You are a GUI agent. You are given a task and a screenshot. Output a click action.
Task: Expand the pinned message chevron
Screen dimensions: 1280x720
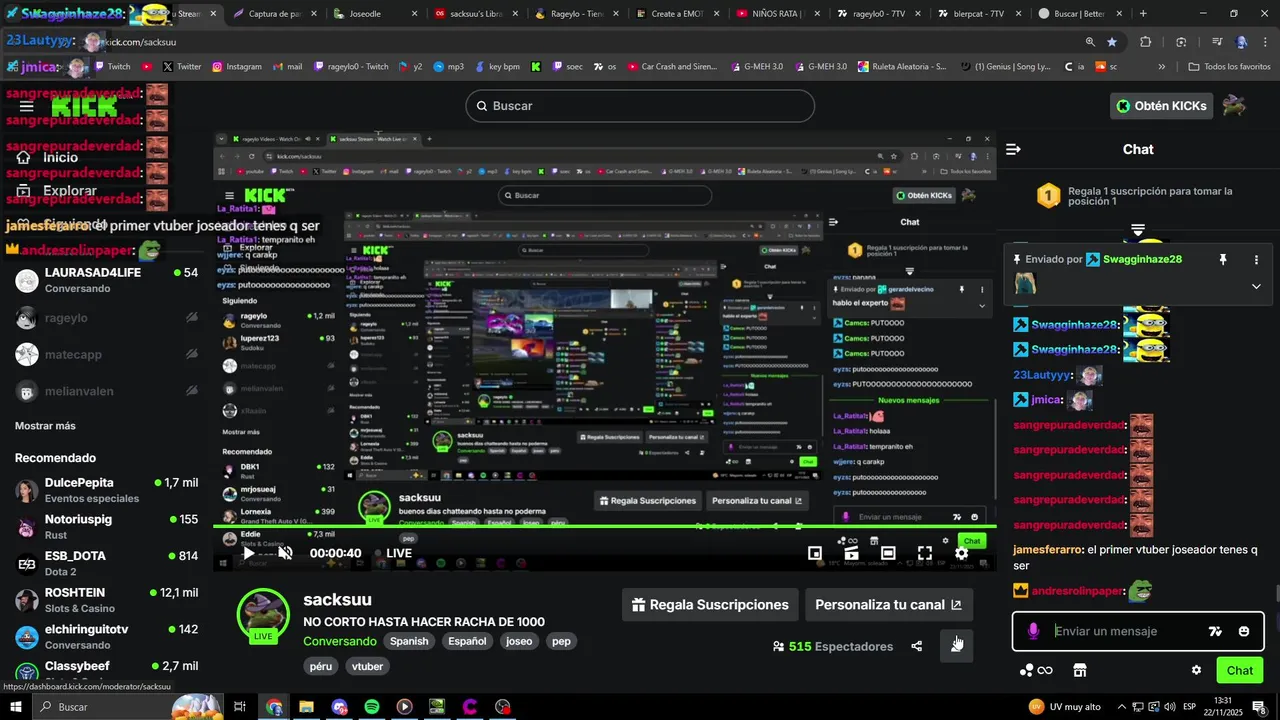tap(1256, 286)
